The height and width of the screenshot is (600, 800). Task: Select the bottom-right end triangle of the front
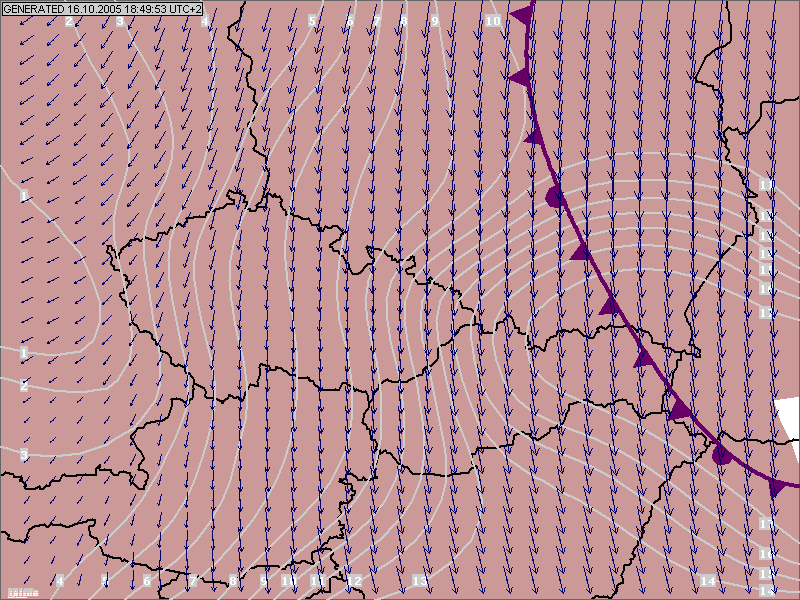pyautogui.click(x=777, y=487)
